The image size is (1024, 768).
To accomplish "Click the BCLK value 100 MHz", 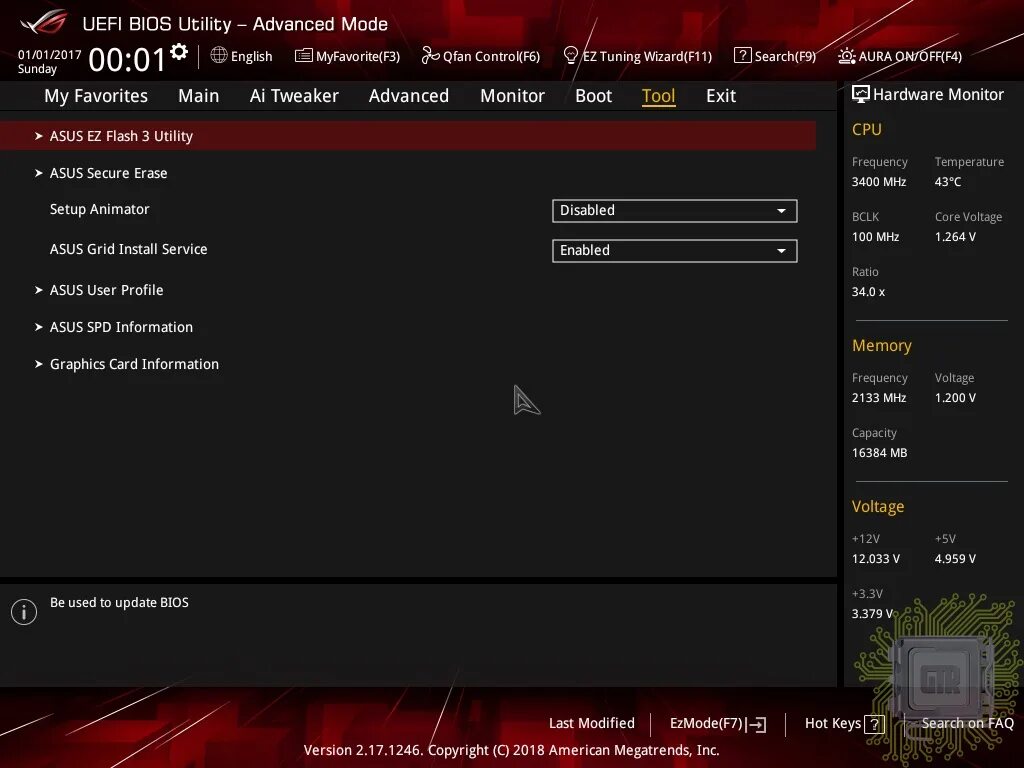I will click(x=876, y=236).
